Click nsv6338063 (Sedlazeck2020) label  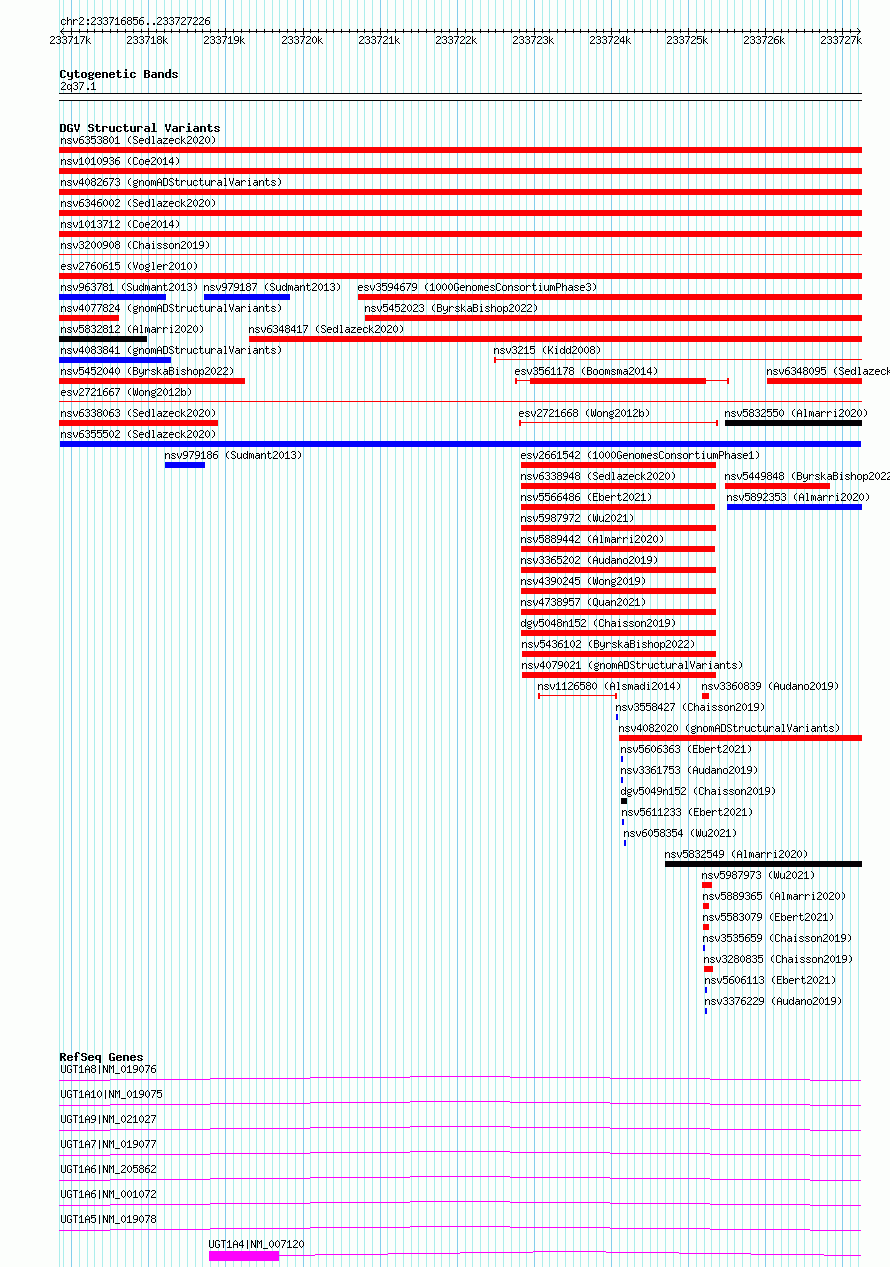(x=138, y=413)
